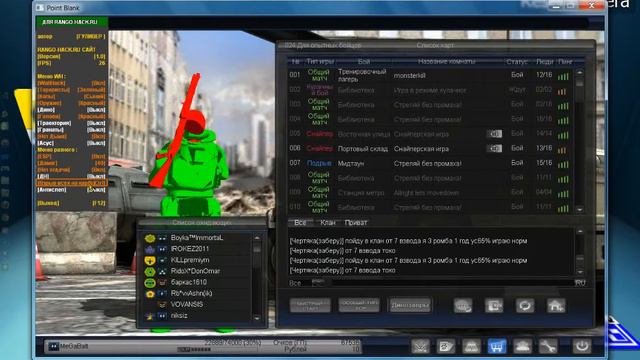640x360 pixels.
Task: Select player KILLpremiym in the list
Action: 197,260
